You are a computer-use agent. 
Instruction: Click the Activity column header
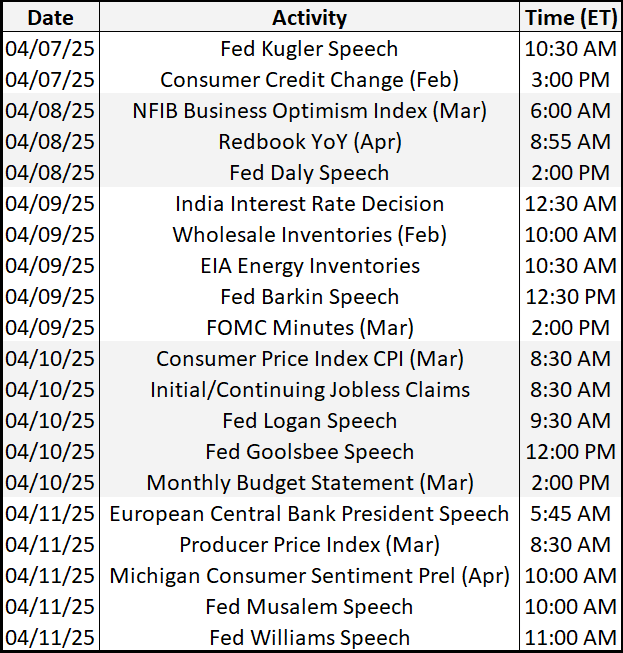(309, 18)
